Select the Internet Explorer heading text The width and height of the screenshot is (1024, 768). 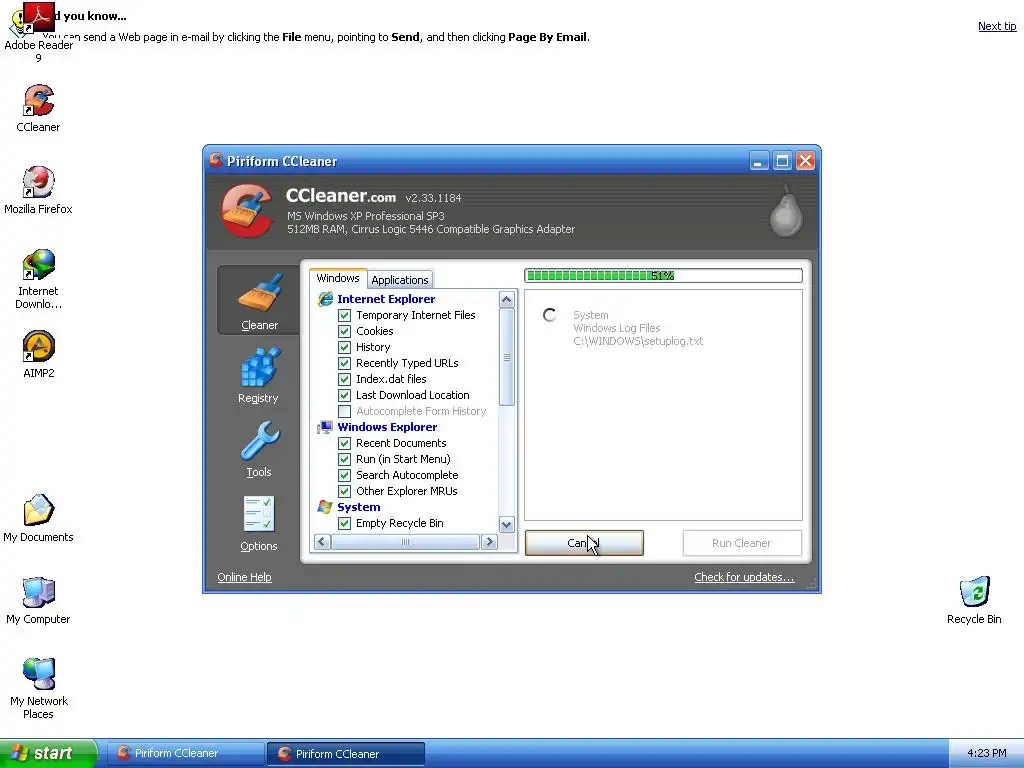tap(386, 299)
